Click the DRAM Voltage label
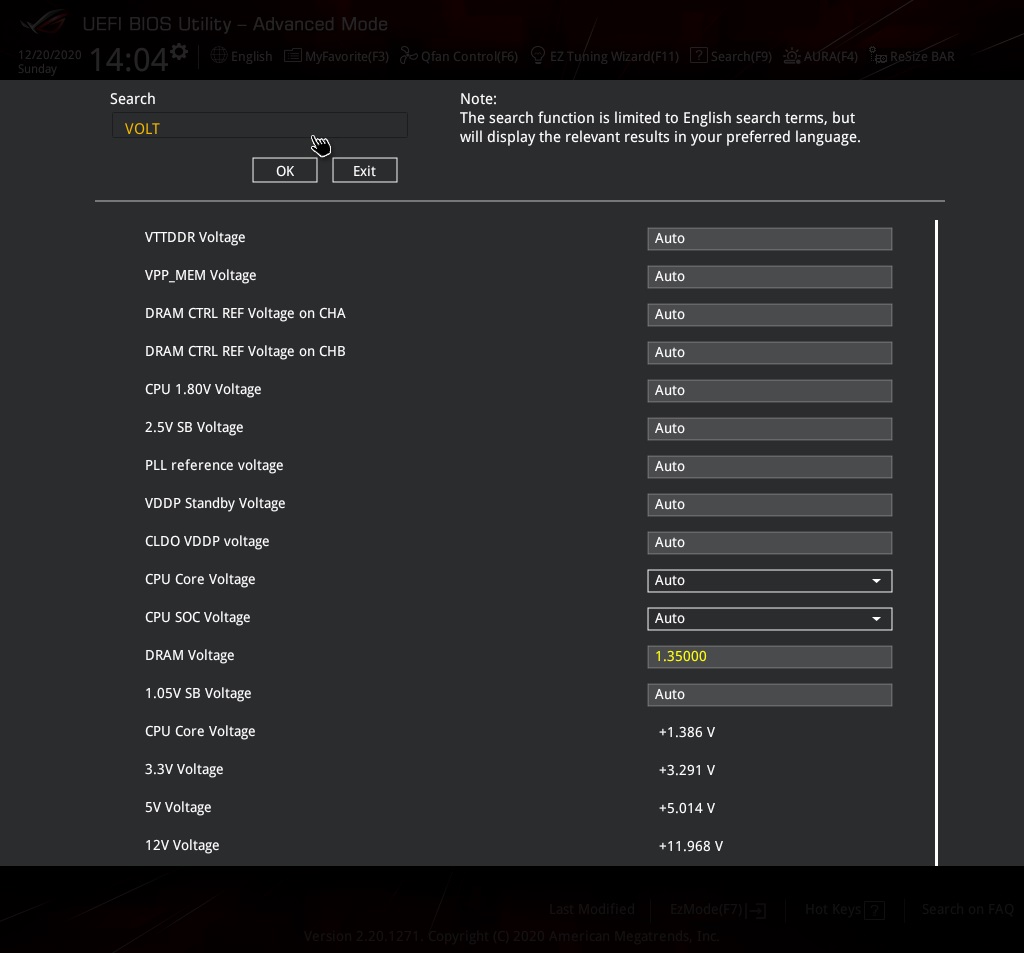 [x=189, y=656]
